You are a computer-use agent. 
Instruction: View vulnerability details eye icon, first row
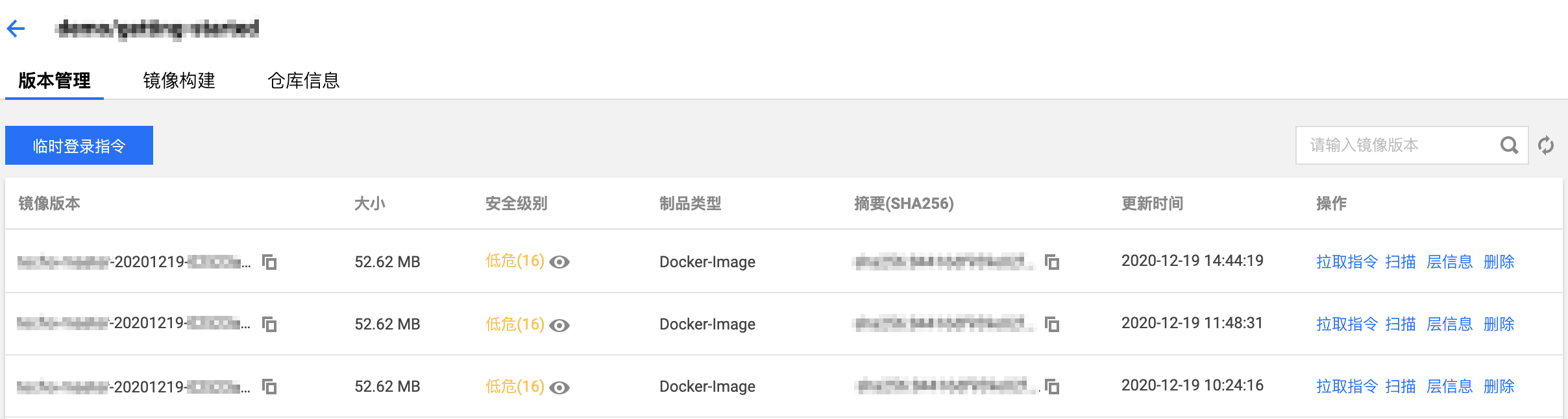tap(559, 262)
